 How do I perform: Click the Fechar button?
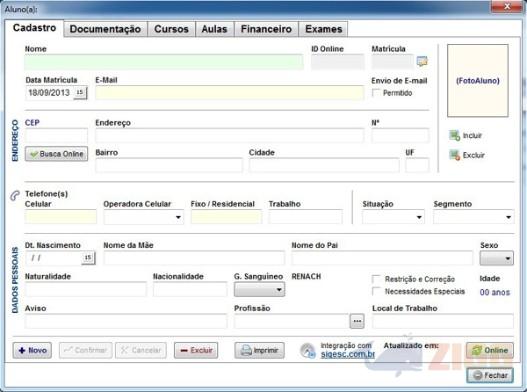490,375
